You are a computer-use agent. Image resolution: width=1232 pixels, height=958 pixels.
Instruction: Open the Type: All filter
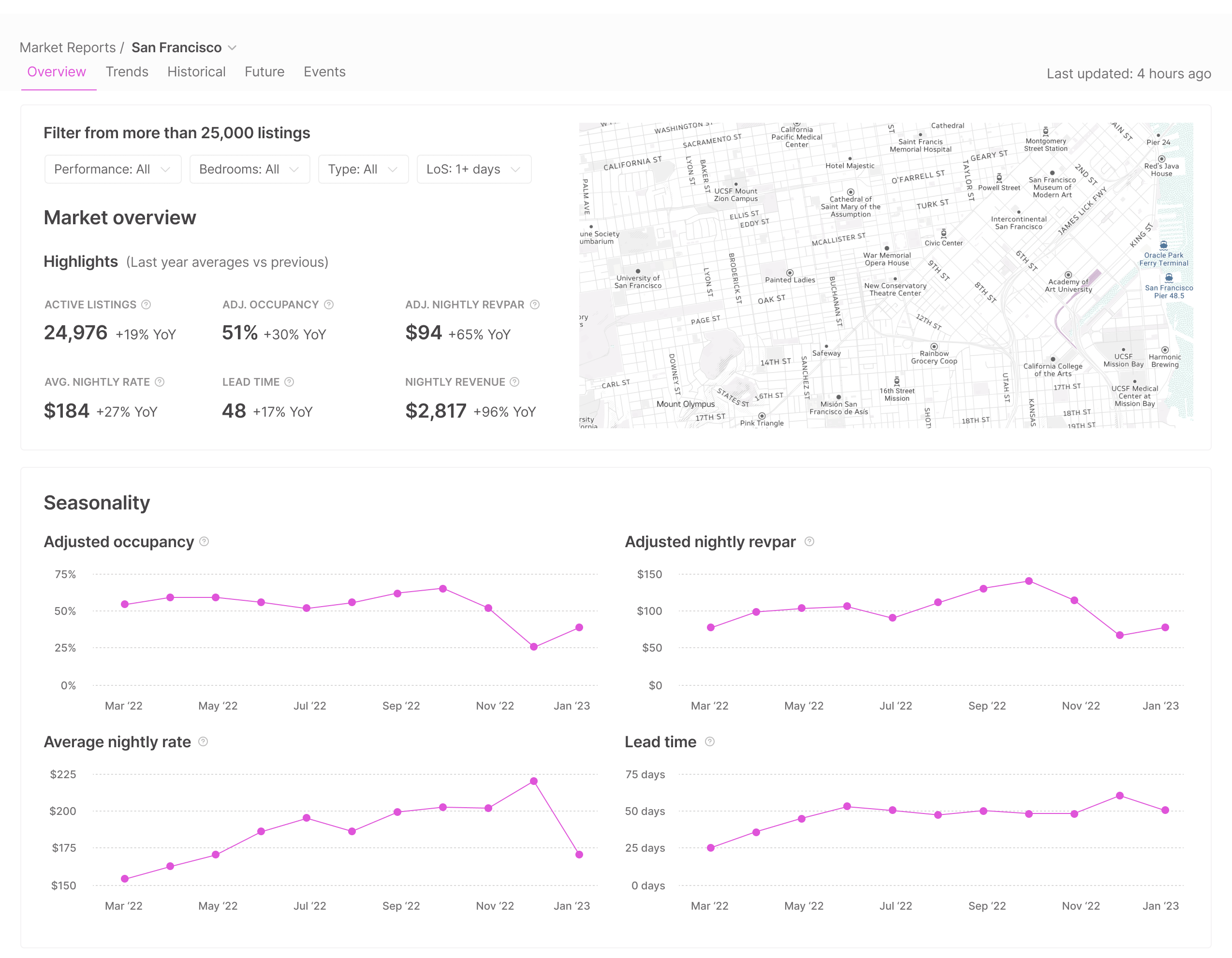coord(363,169)
